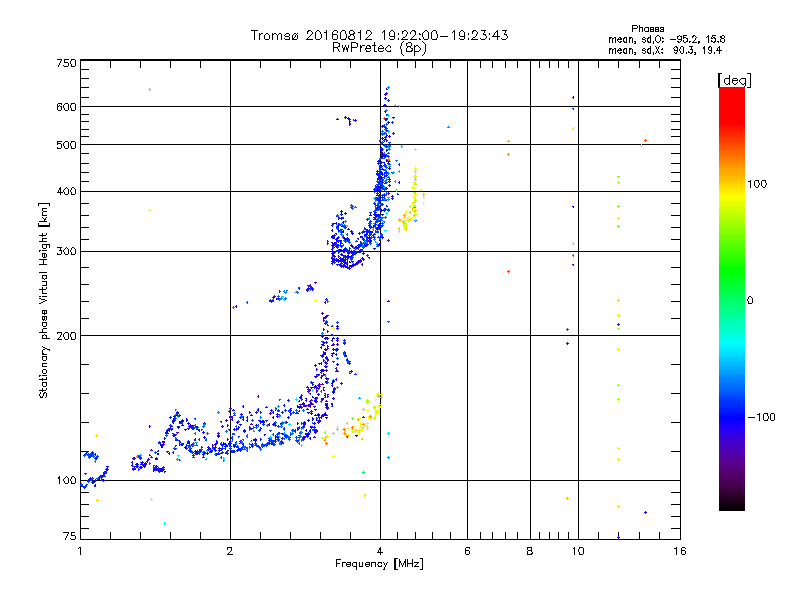The width and height of the screenshot is (800, 600).
Task: Click x-axis tick label '8'
Action: 530,551
